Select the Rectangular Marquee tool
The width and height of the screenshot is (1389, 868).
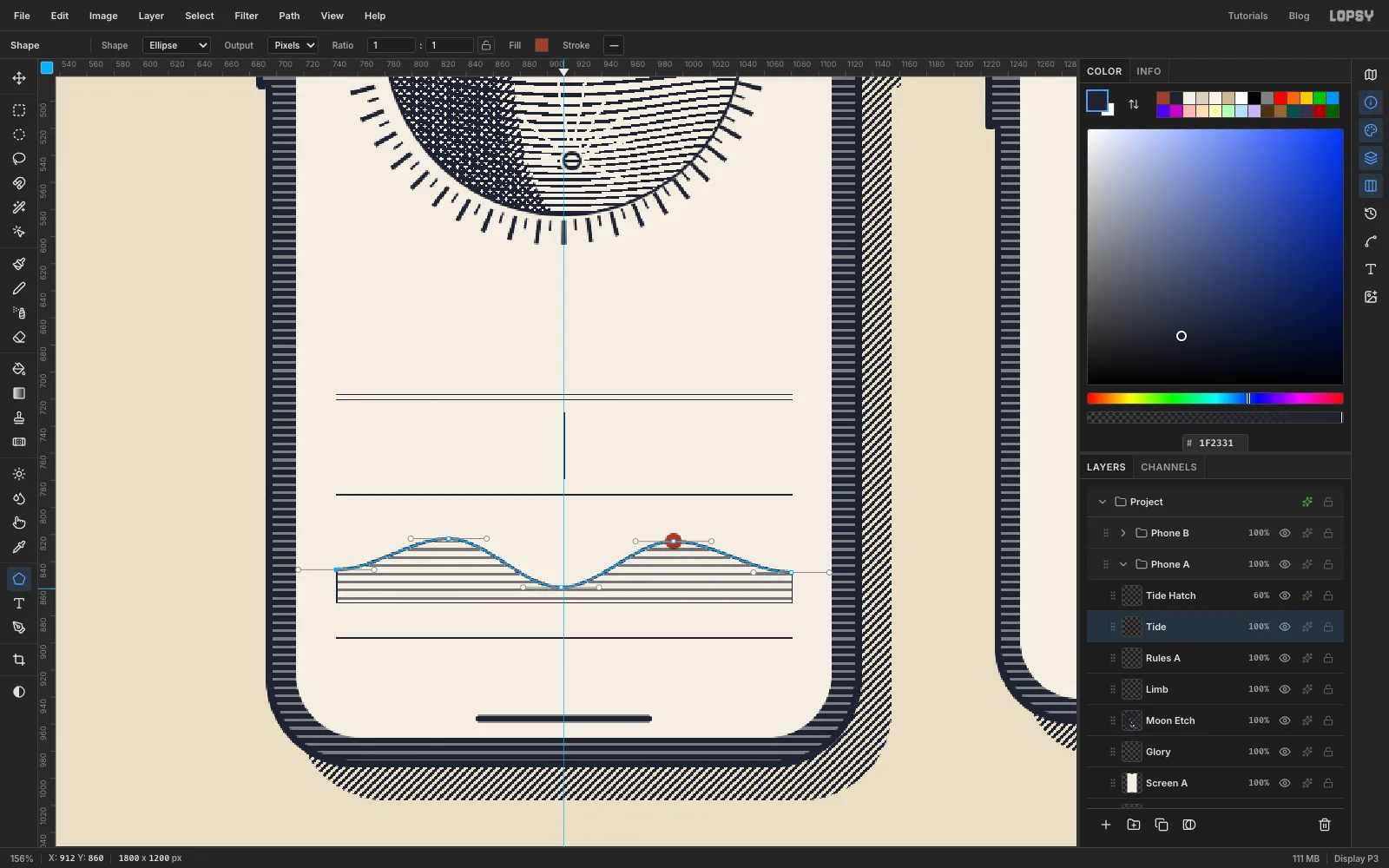(x=19, y=110)
